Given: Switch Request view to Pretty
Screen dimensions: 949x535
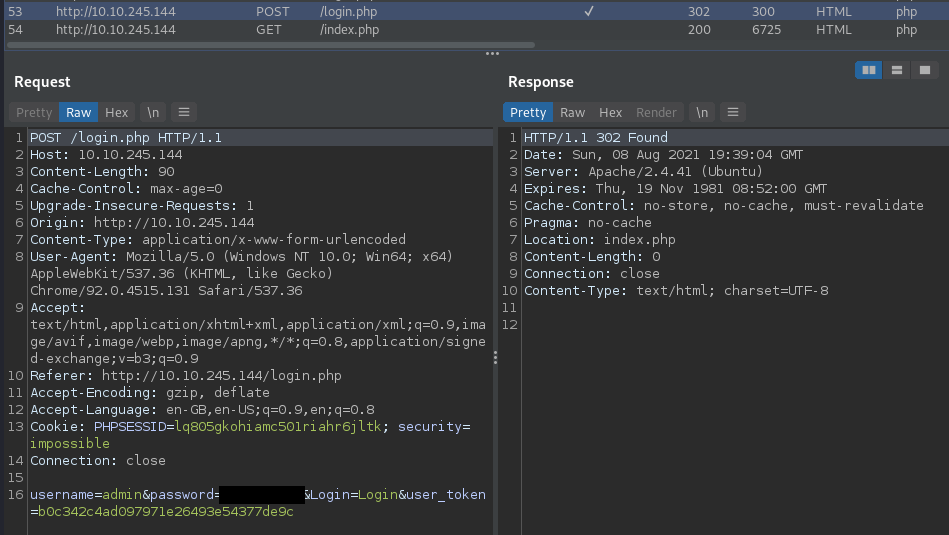Looking at the screenshot, I should point(34,113).
